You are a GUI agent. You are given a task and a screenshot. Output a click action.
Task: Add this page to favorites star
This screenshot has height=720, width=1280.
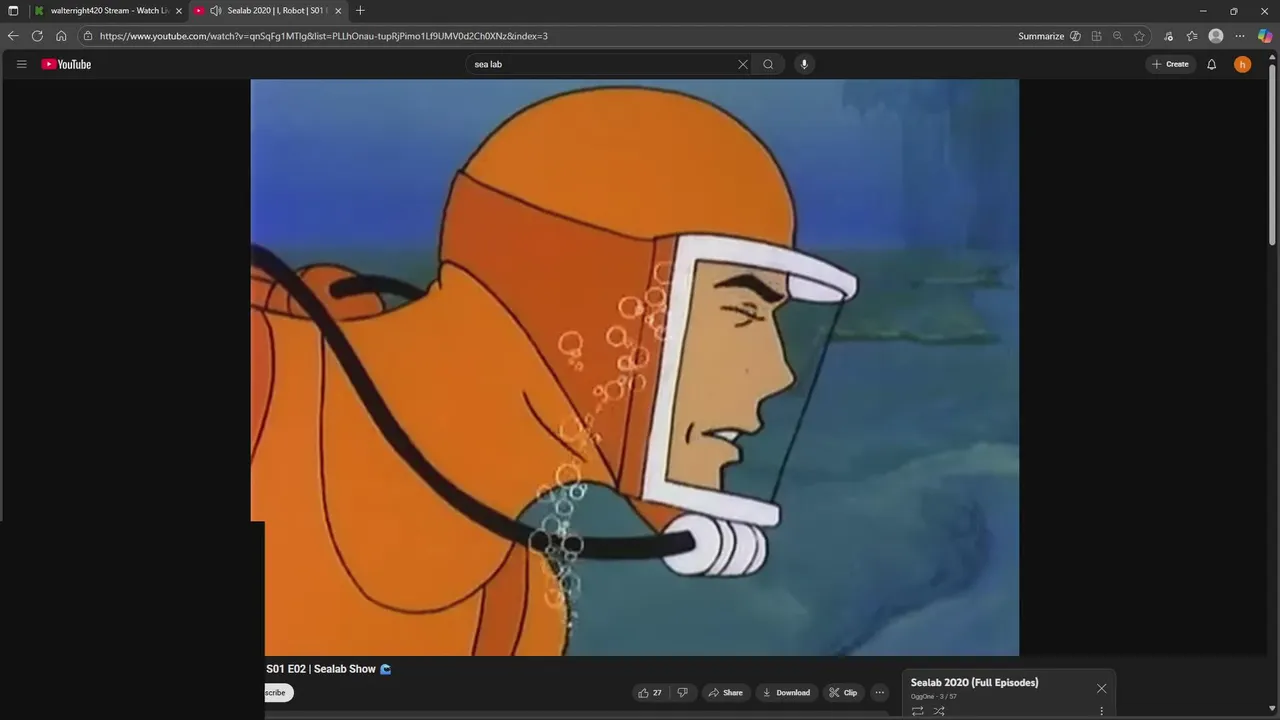1140,36
